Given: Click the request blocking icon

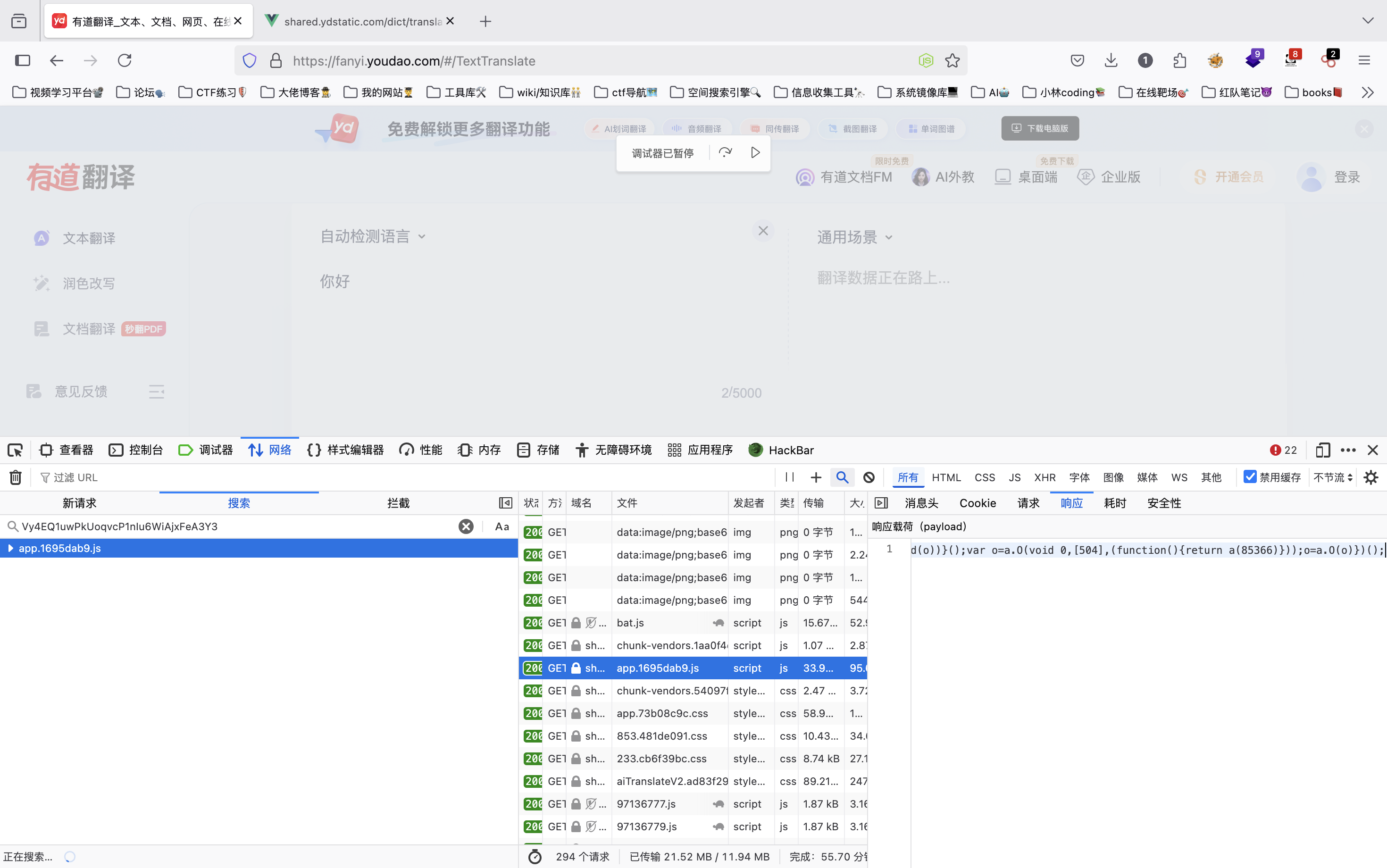Looking at the screenshot, I should point(869,477).
